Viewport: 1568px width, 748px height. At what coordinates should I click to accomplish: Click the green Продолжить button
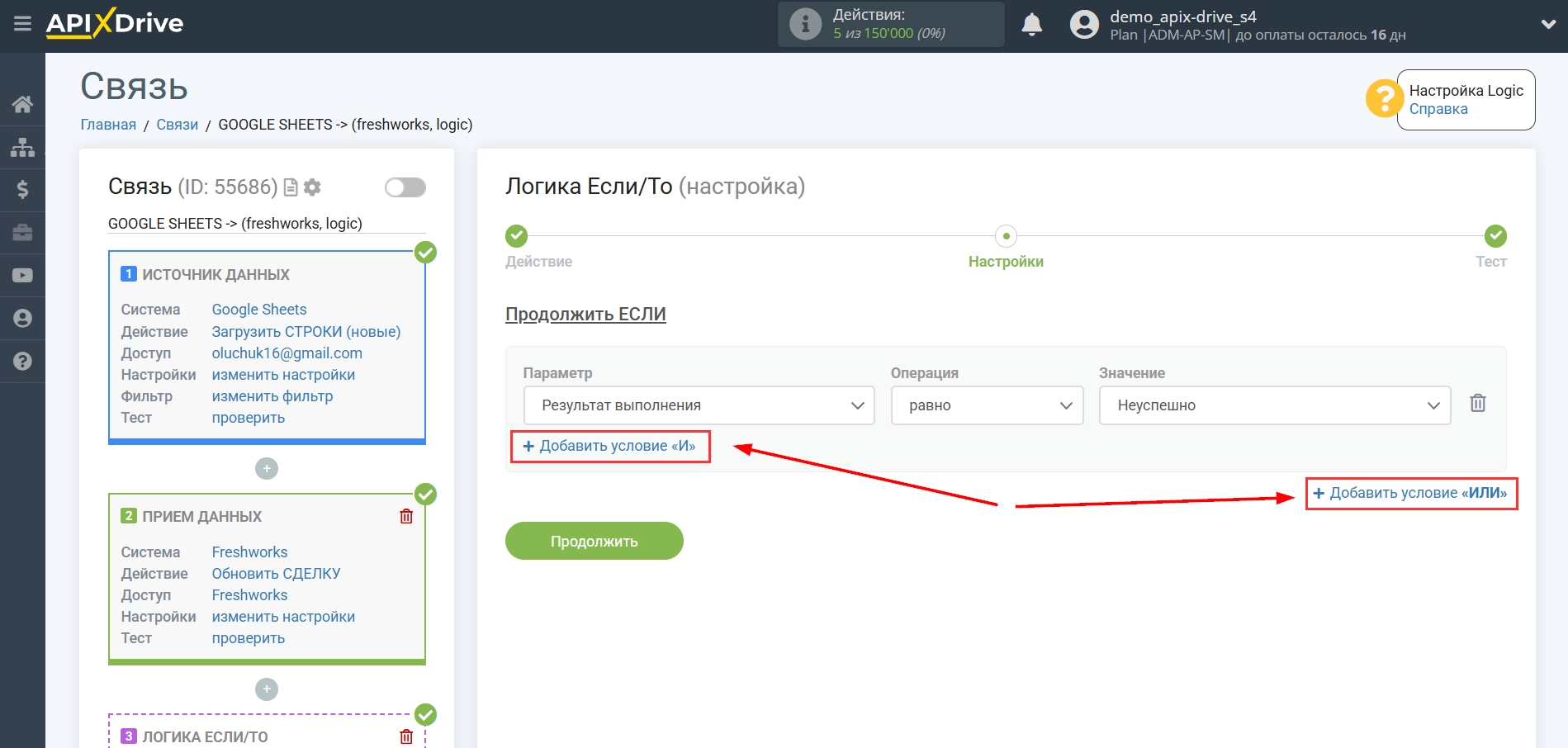594,541
